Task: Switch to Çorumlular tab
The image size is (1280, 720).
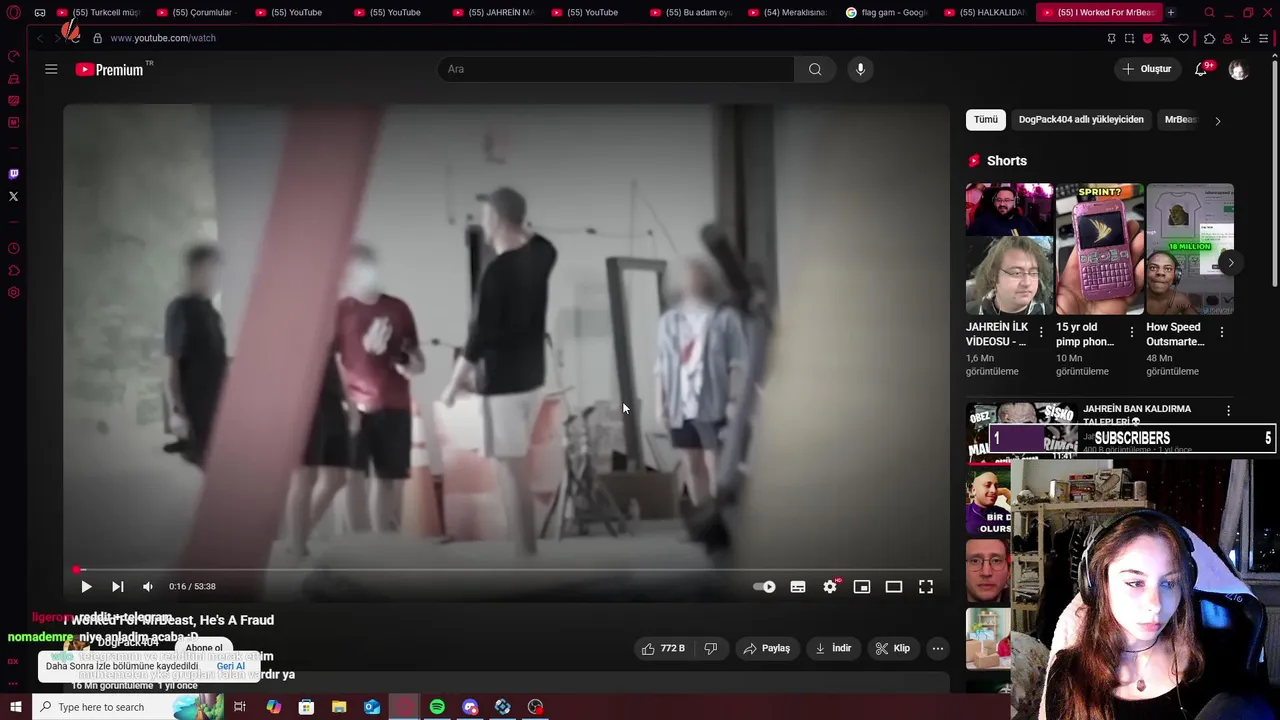Action: point(198,13)
